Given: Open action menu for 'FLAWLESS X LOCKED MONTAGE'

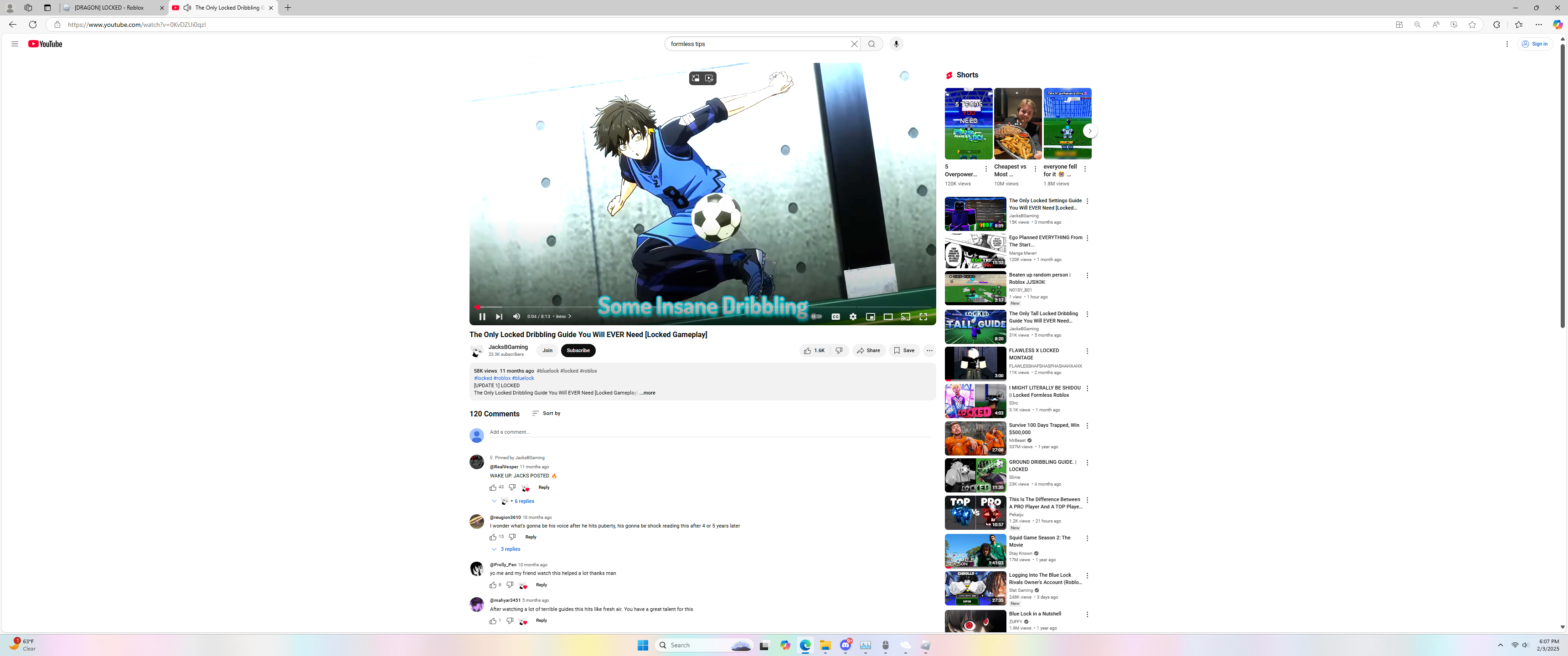Looking at the screenshot, I should [x=1087, y=351].
